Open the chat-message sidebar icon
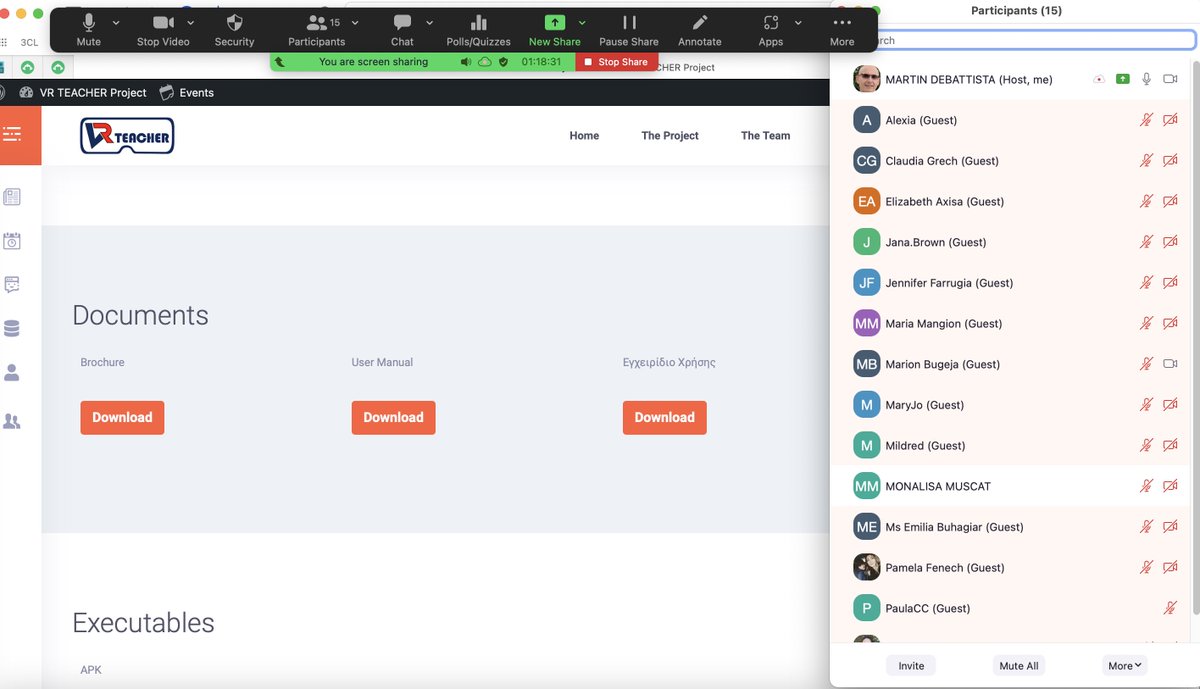 [12, 285]
